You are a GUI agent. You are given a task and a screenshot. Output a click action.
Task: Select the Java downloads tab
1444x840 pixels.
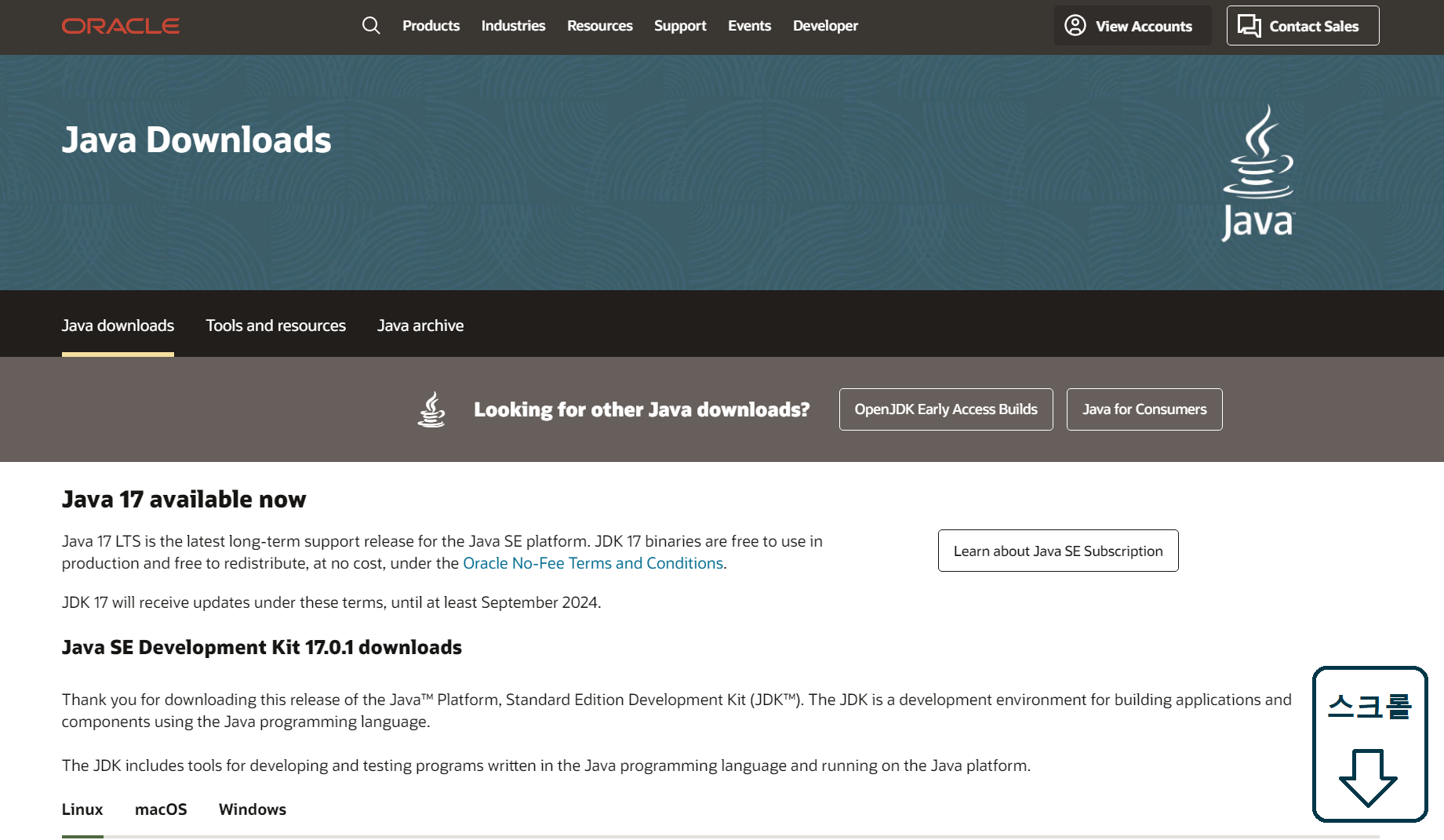(x=118, y=325)
